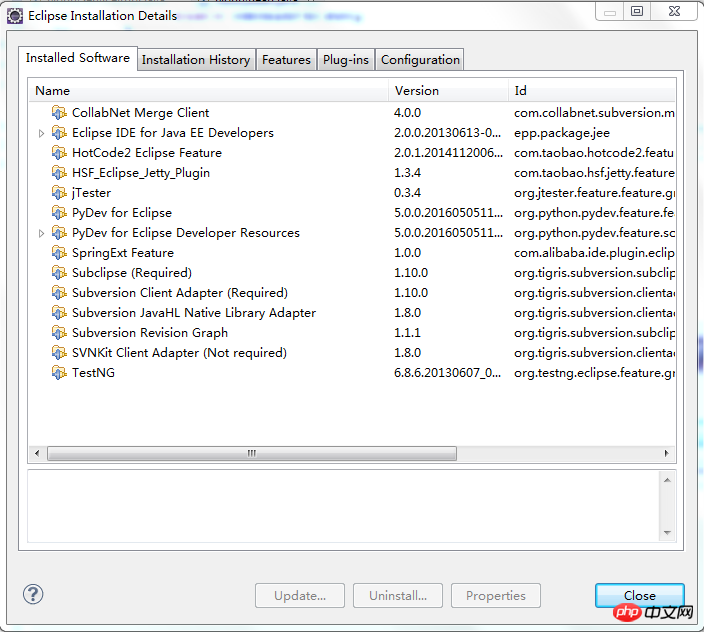This screenshot has width=704, height=632.
Task: Click the horizontal scrollbar thumb
Action: point(252,453)
